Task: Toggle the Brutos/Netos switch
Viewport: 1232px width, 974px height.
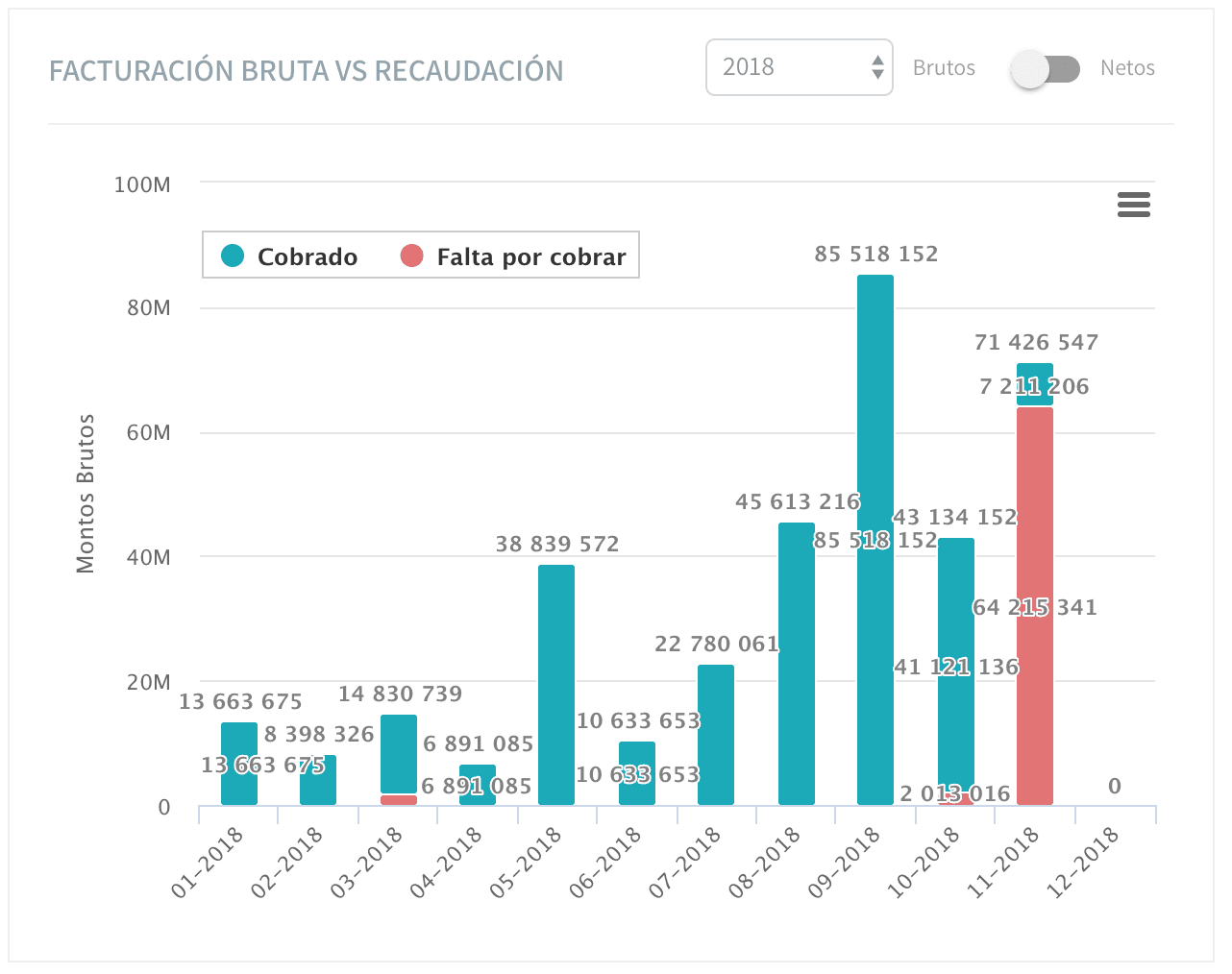Action: click(1047, 69)
